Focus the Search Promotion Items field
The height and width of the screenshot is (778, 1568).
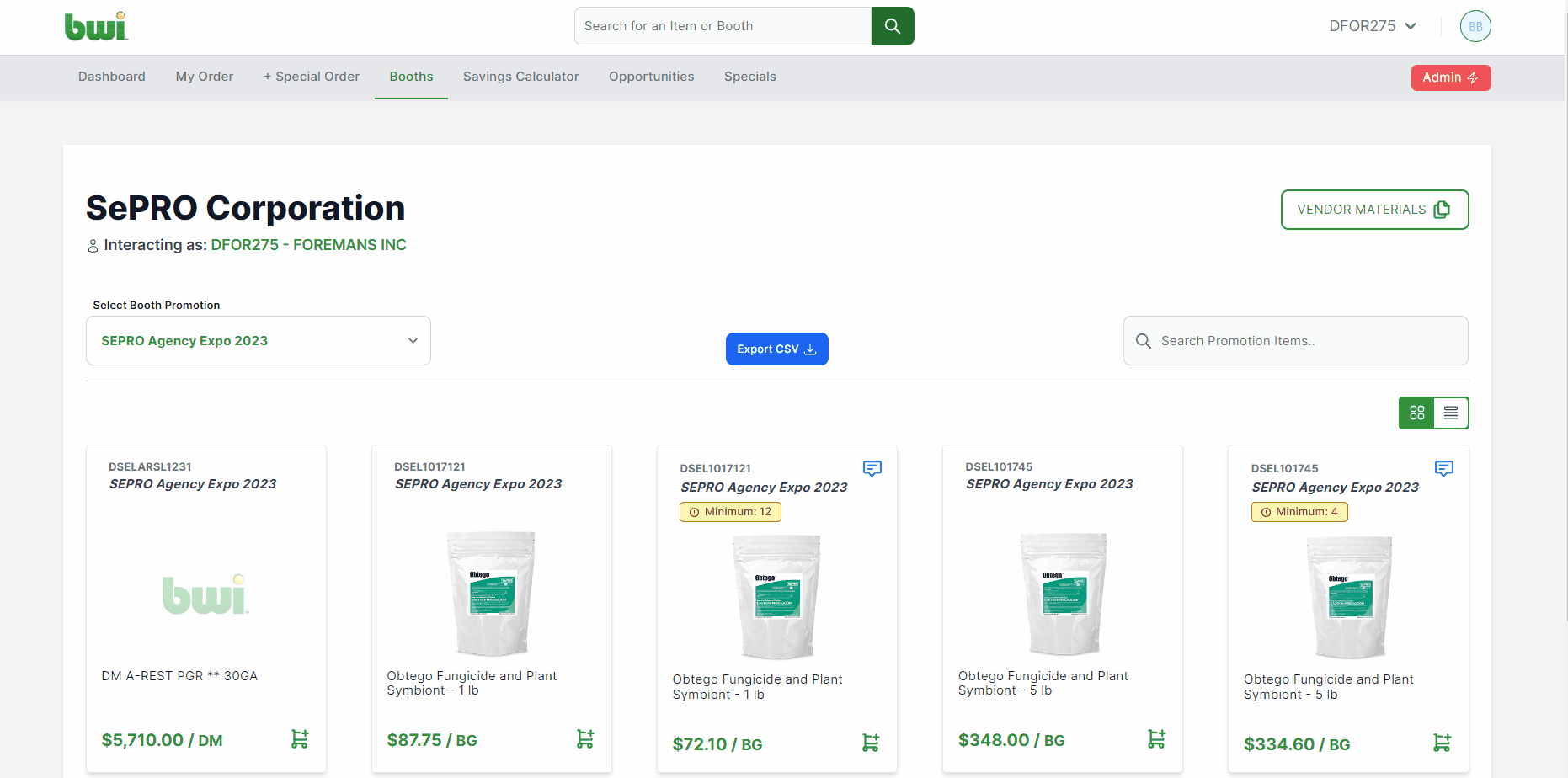point(1305,341)
